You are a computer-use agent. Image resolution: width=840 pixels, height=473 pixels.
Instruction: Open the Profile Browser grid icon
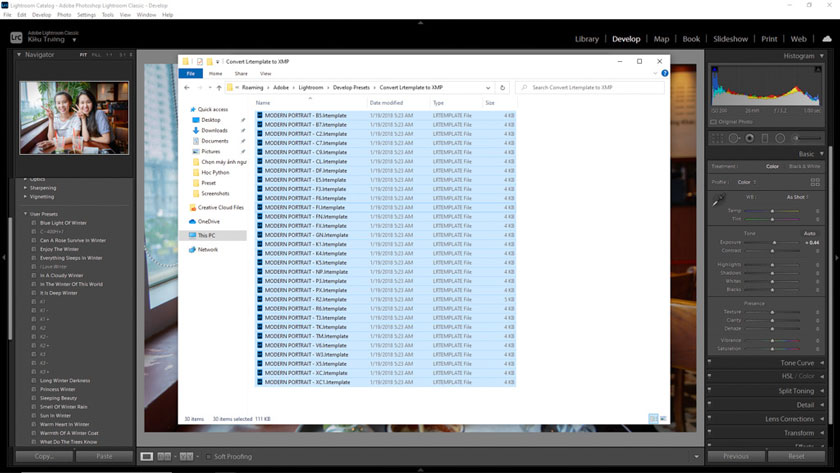pyautogui.click(x=815, y=182)
